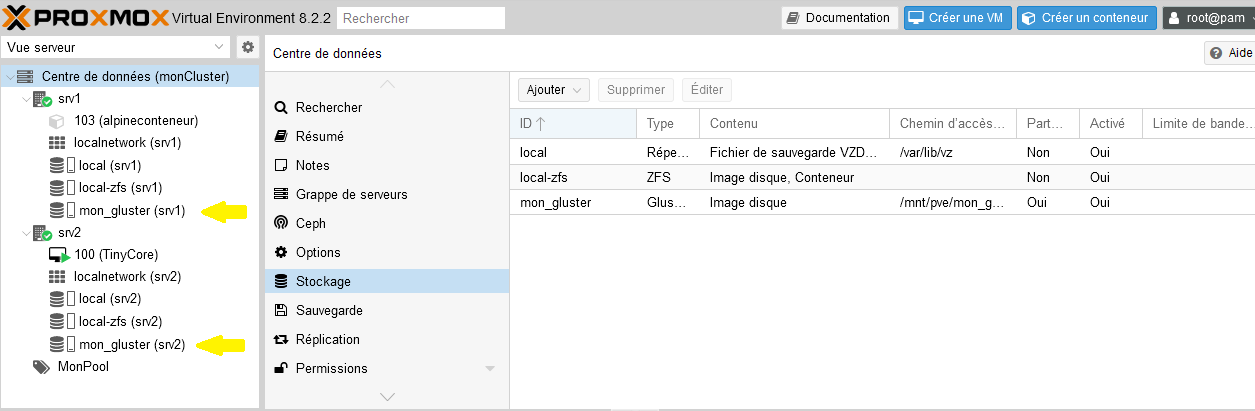The height and width of the screenshot is (411, 1255).
Task: Click the Rechercher search field
Action: point(421,18)
